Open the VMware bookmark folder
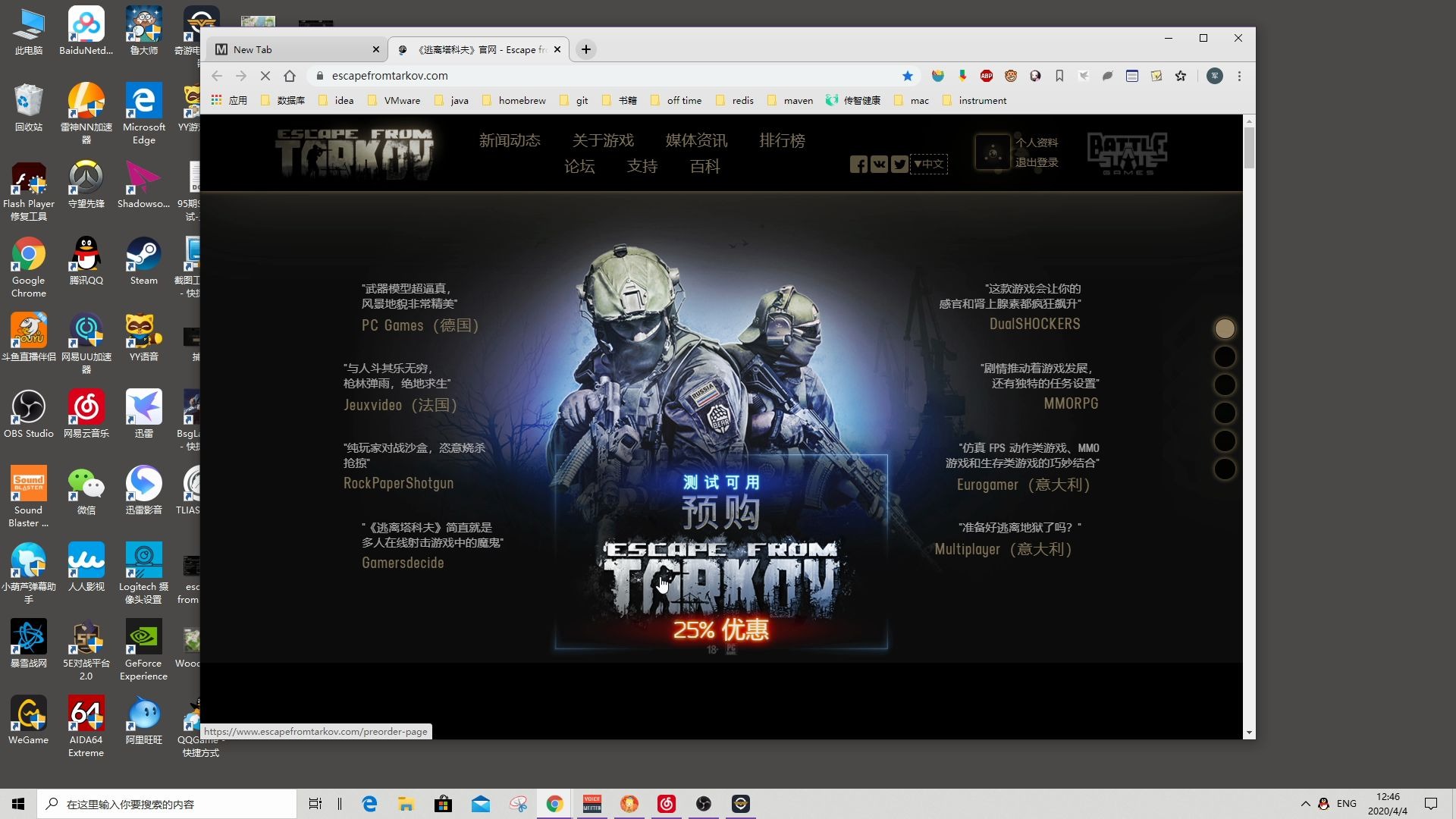 click(394, 100)
